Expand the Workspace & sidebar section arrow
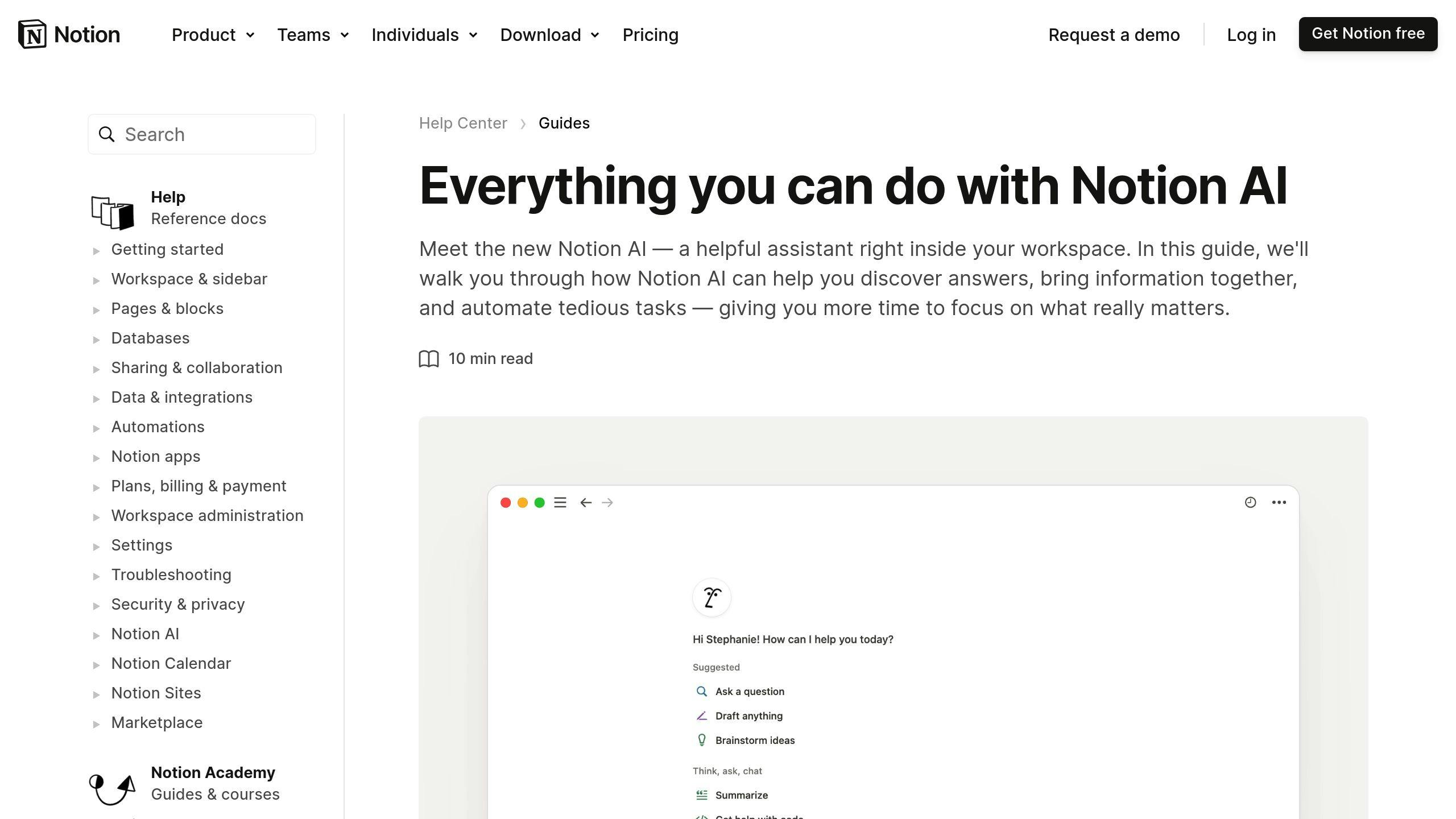The image size is (1456, 819). pos(96,280)
